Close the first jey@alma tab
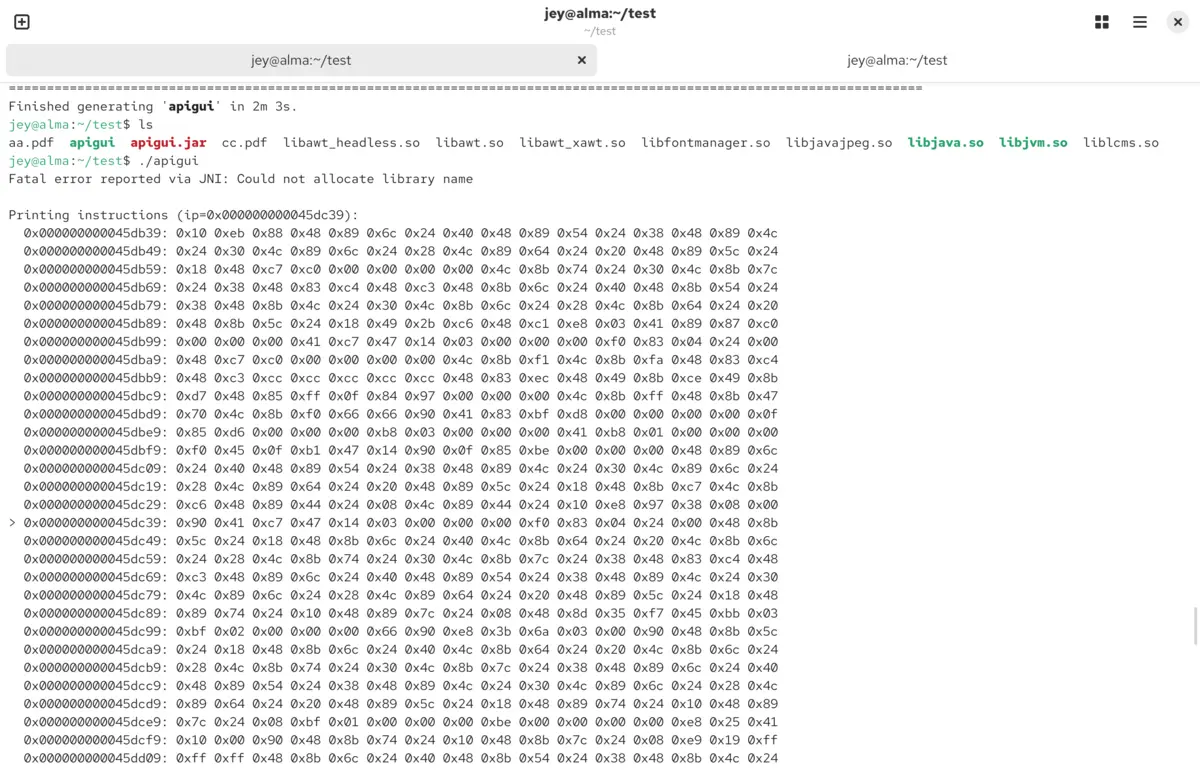1200x770 pixels. (582, 60)
